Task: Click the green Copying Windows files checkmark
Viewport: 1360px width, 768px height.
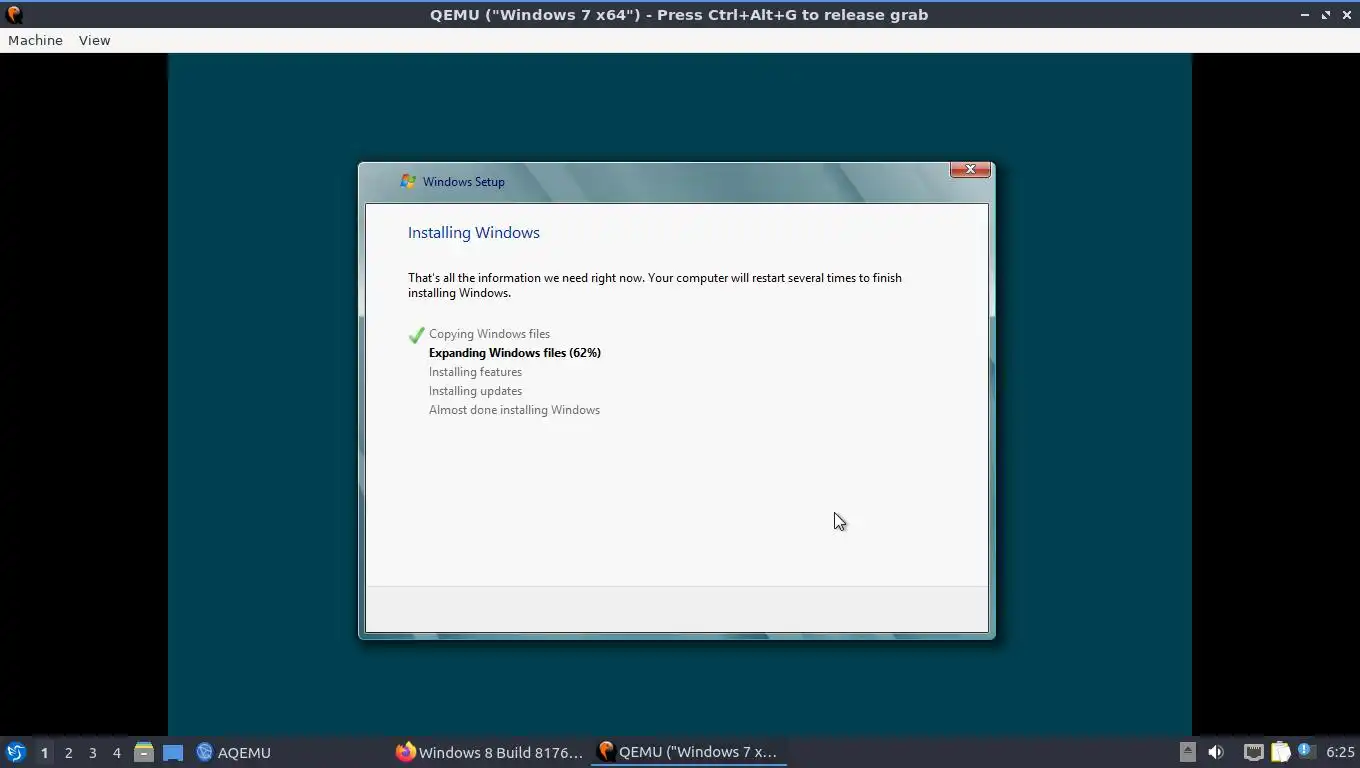Action: [x=416, y=335]
